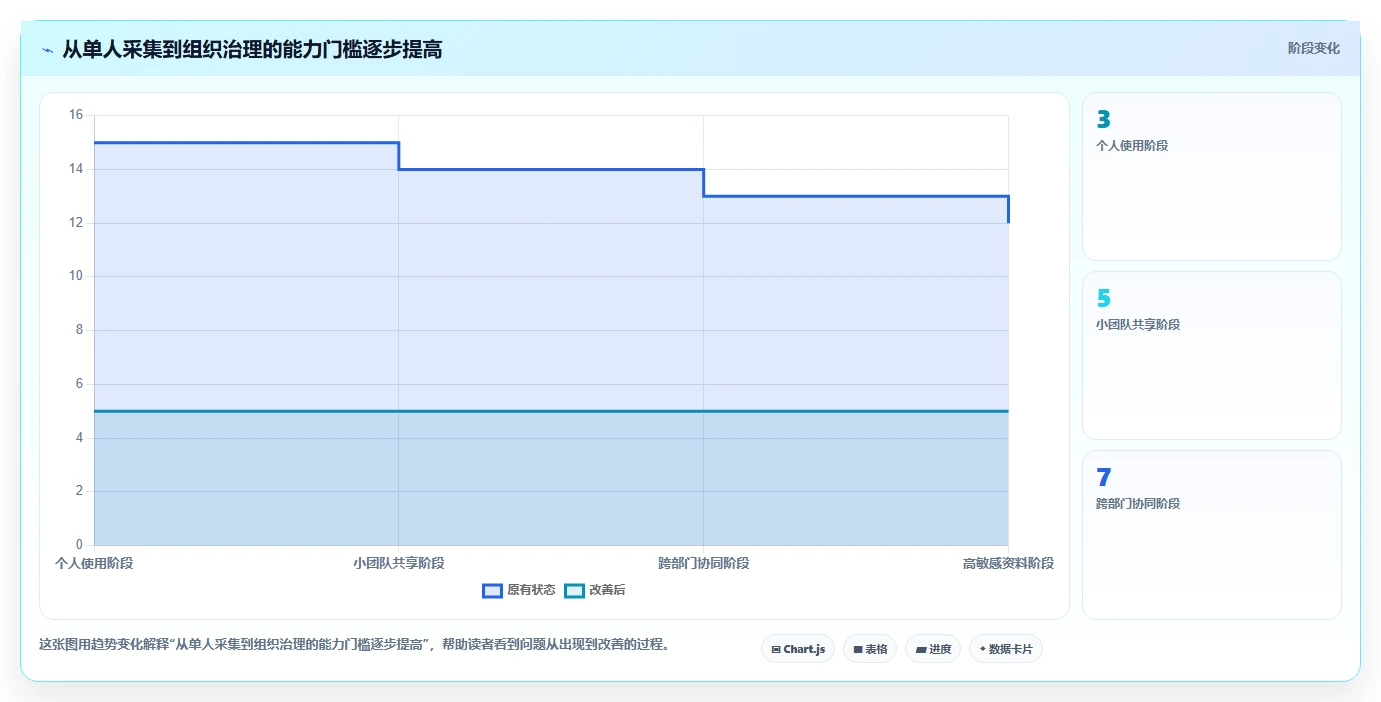Screen dimensions: 1381x702
Task: Click the chart description sentence below chart
Action: coord(354,644)
